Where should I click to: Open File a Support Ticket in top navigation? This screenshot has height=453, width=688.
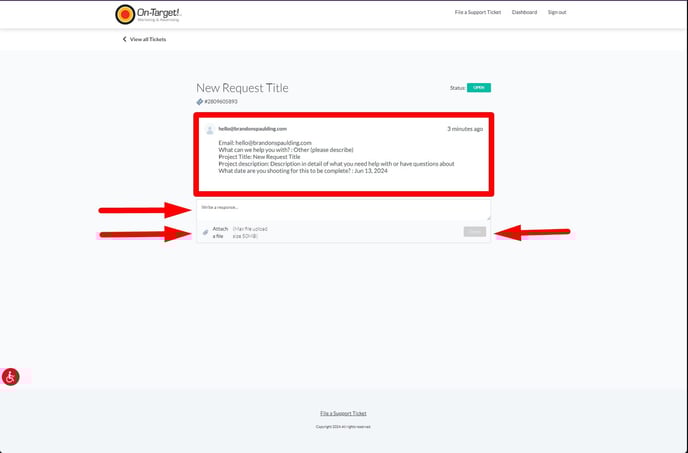pyautogui.click(x=478, y=12)
